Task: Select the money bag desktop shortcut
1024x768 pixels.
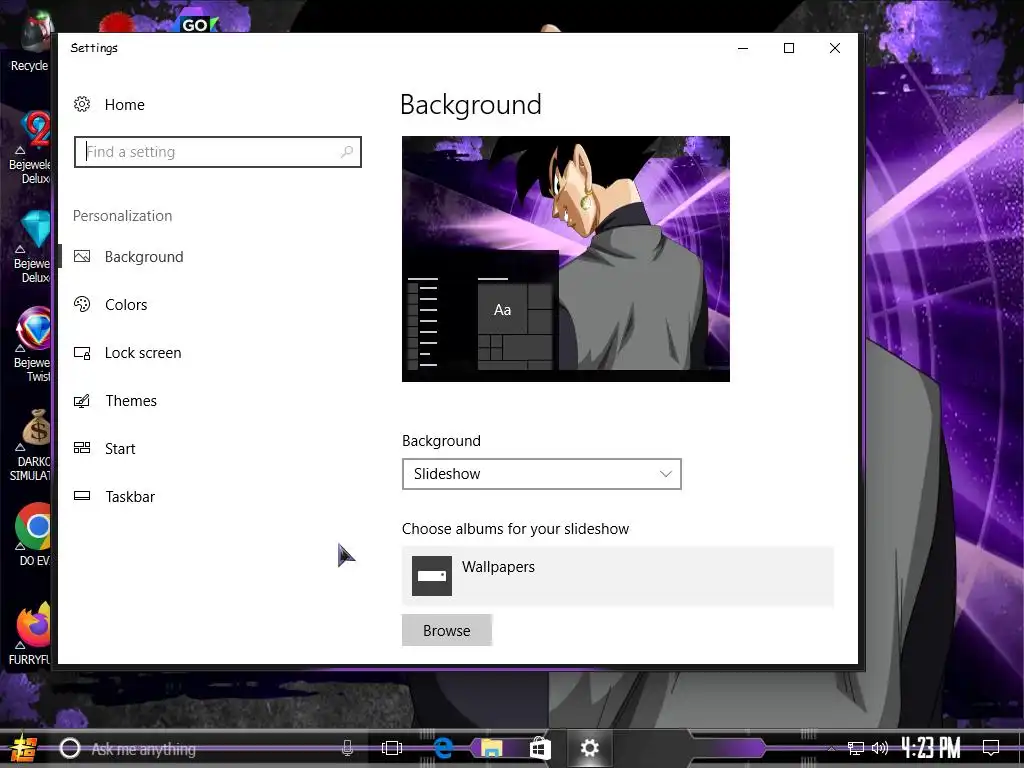Action: coord(31,445)
